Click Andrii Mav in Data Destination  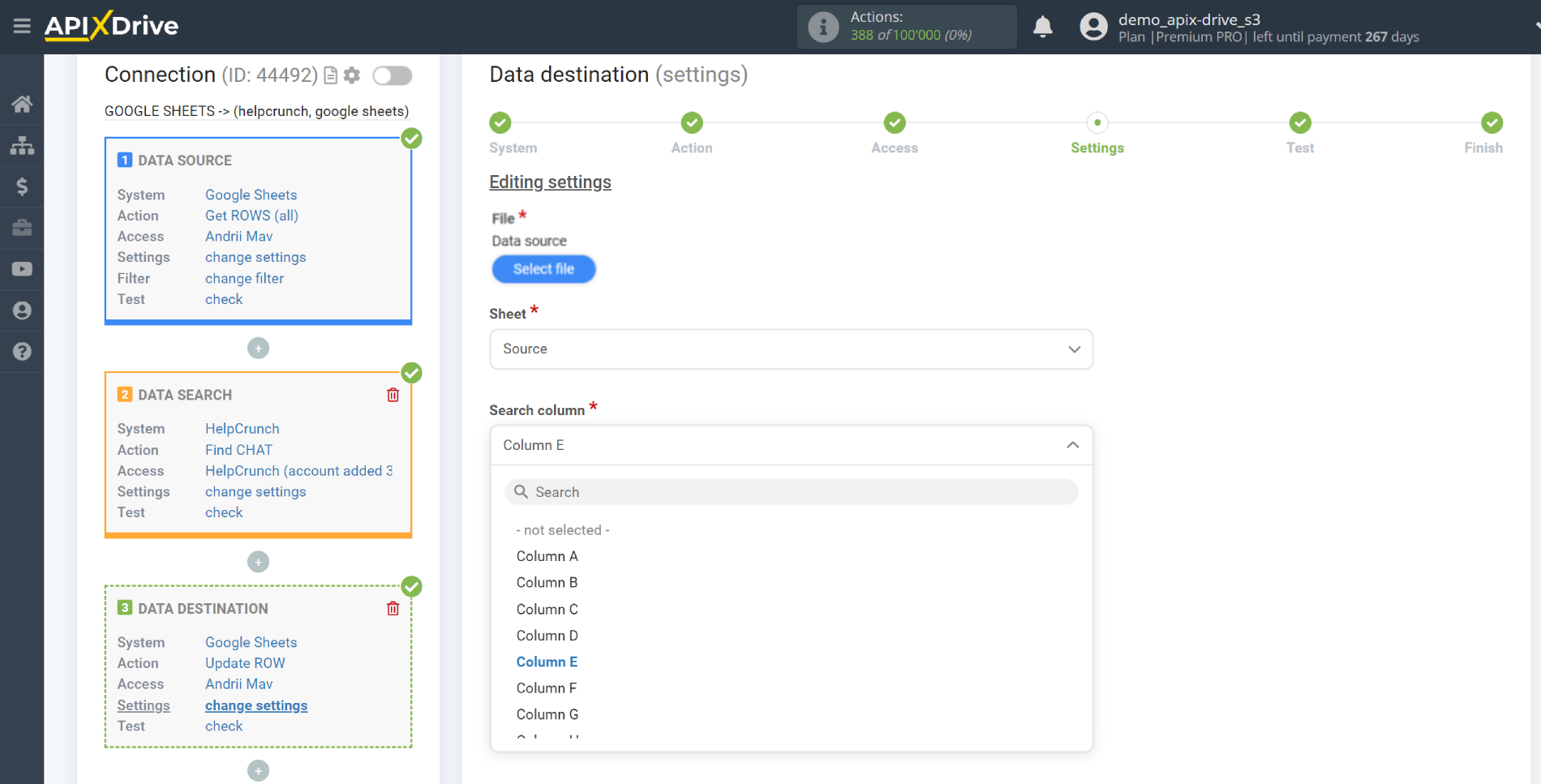point(238,684)
